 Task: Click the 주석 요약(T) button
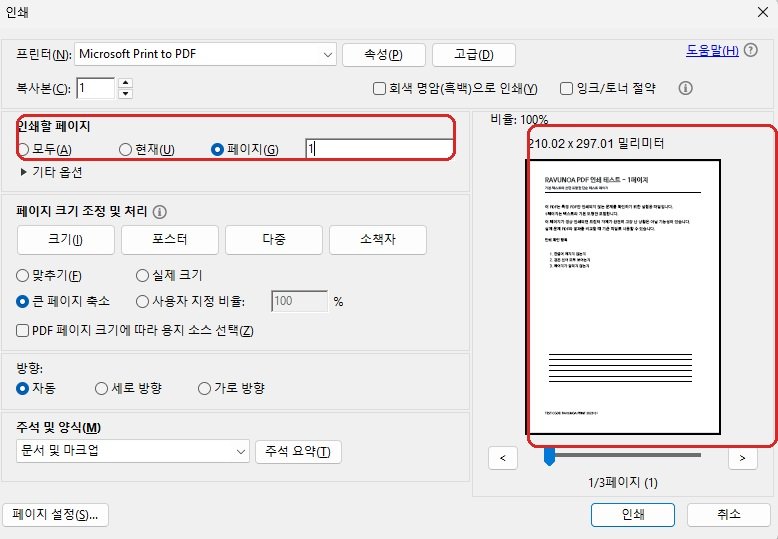tap(298, 452)
